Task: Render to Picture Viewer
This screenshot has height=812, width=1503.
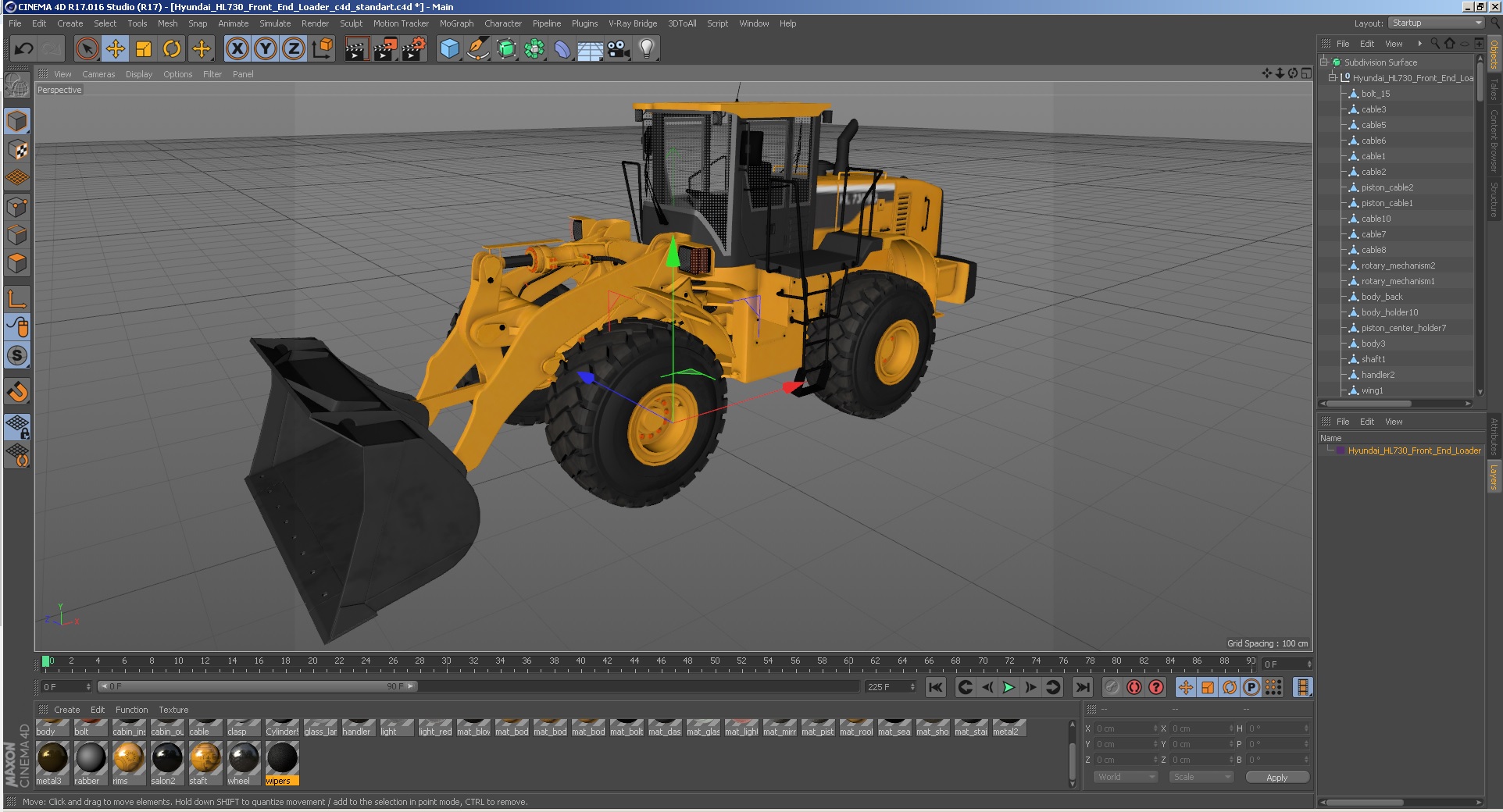Action: tap(385, 49)
